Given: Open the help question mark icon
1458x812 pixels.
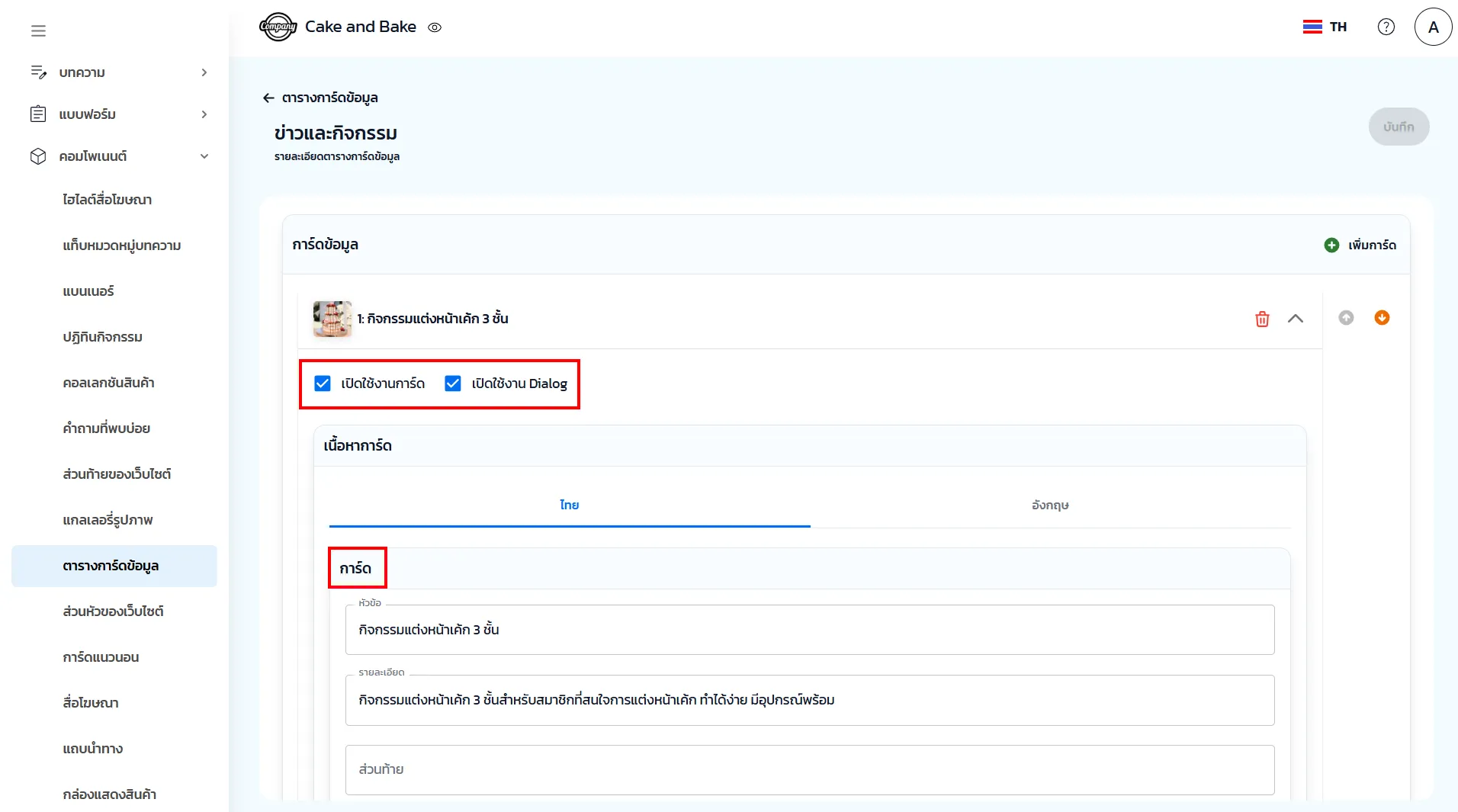Looking at the screenshot, I should click(1386, 27).
